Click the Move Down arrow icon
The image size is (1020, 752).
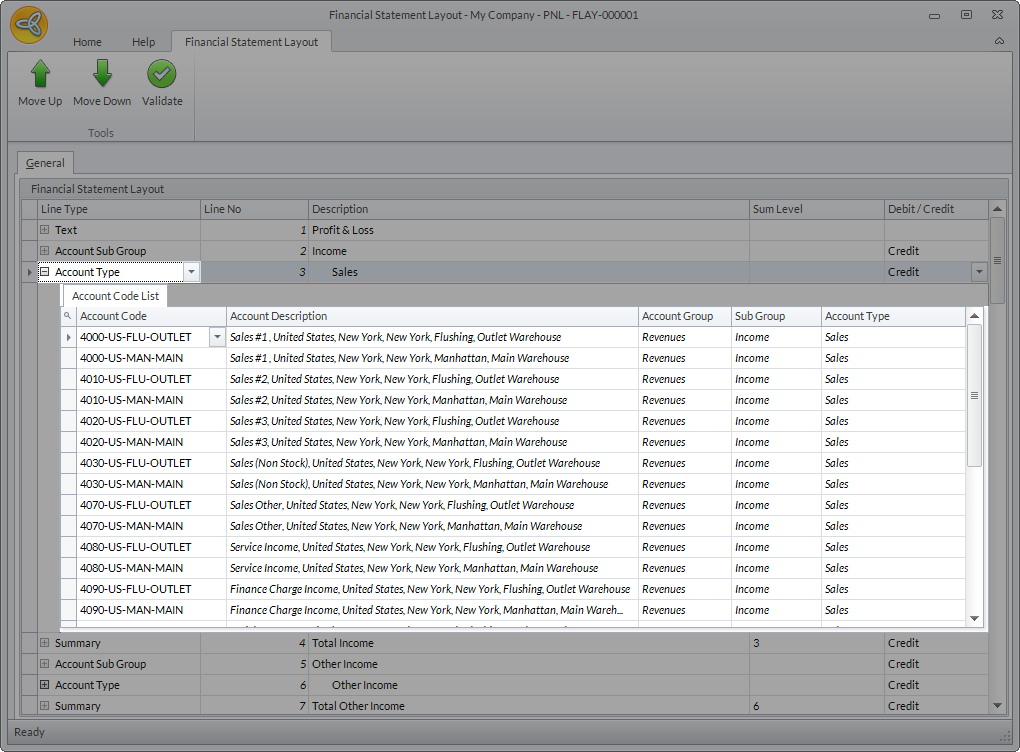[102, 75]
